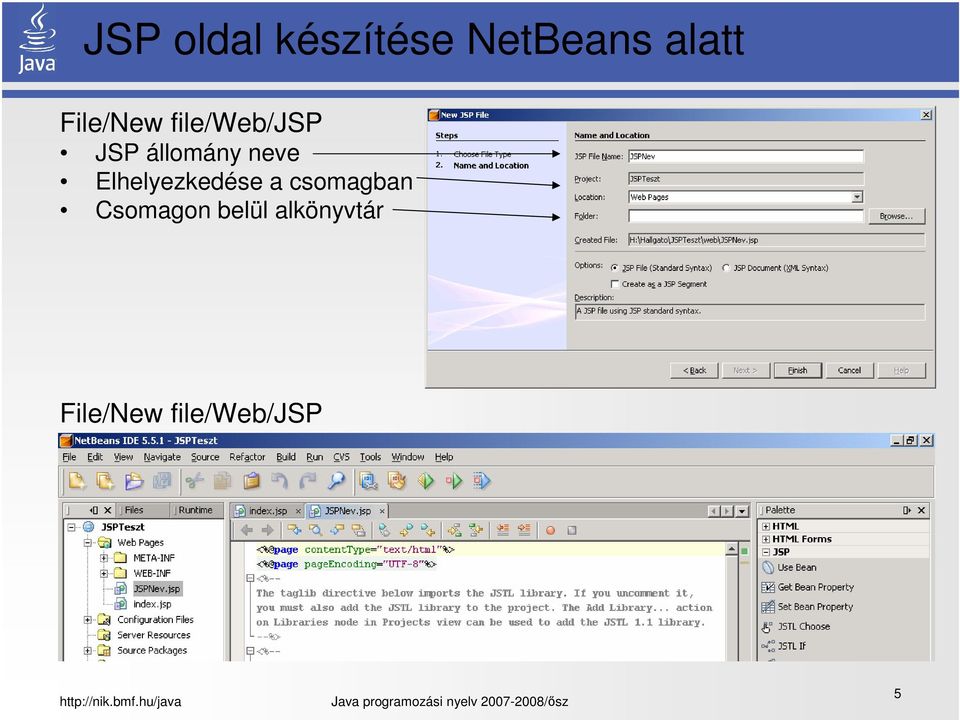Click the Debug Main Project icon

pos(454,481)
